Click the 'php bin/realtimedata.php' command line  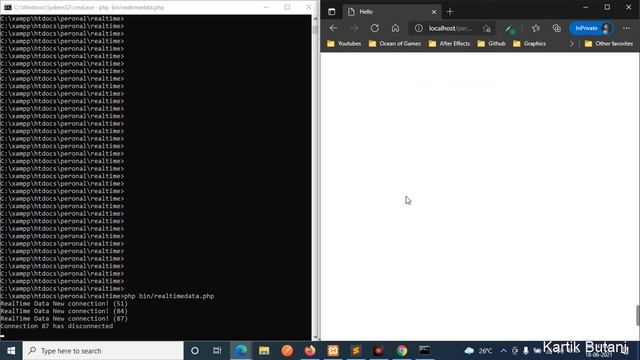tap(169, 296)
